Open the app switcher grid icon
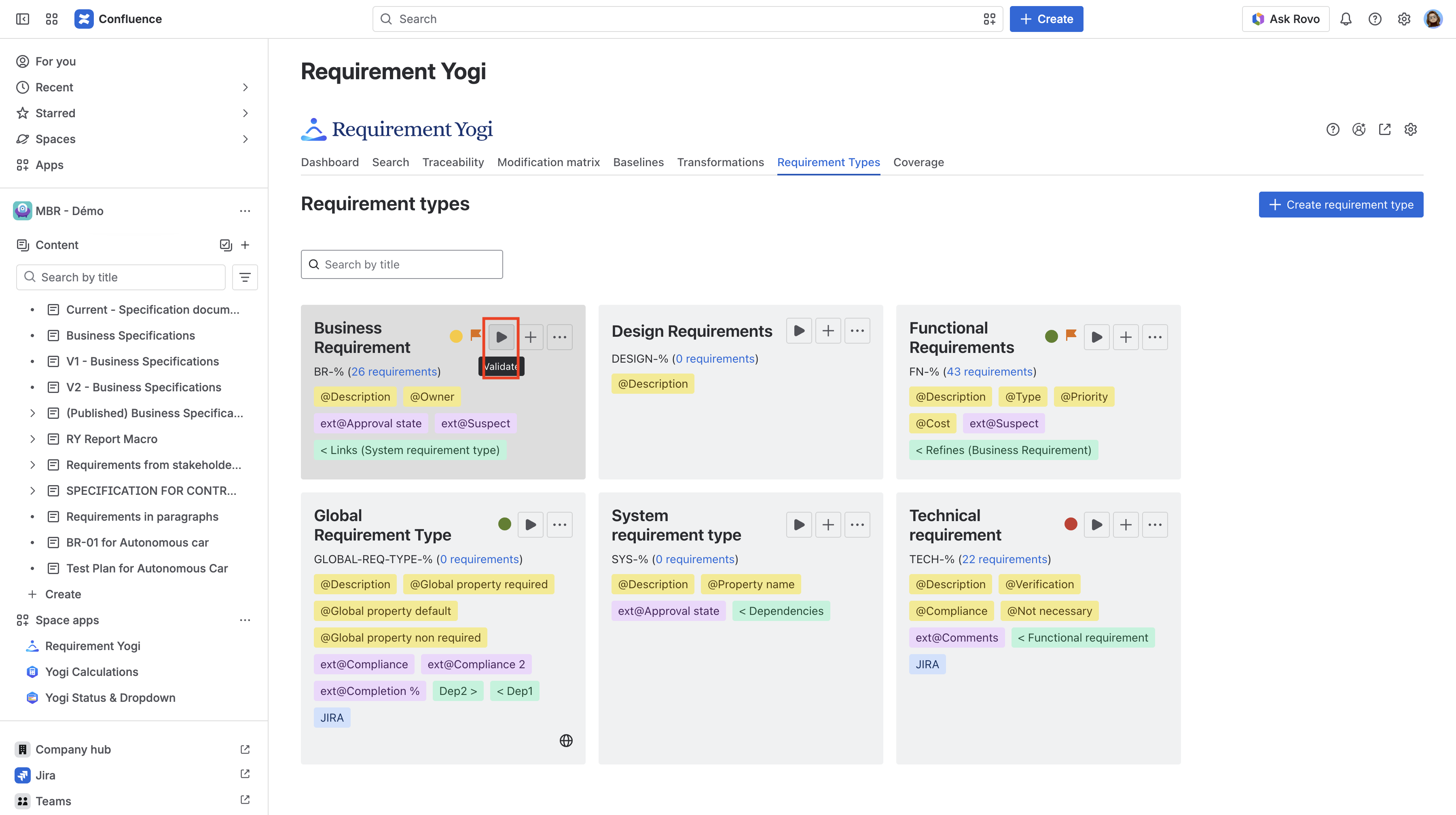Image resolution: width=1456 pixels, height=815 pixels. tap(51, 19)
